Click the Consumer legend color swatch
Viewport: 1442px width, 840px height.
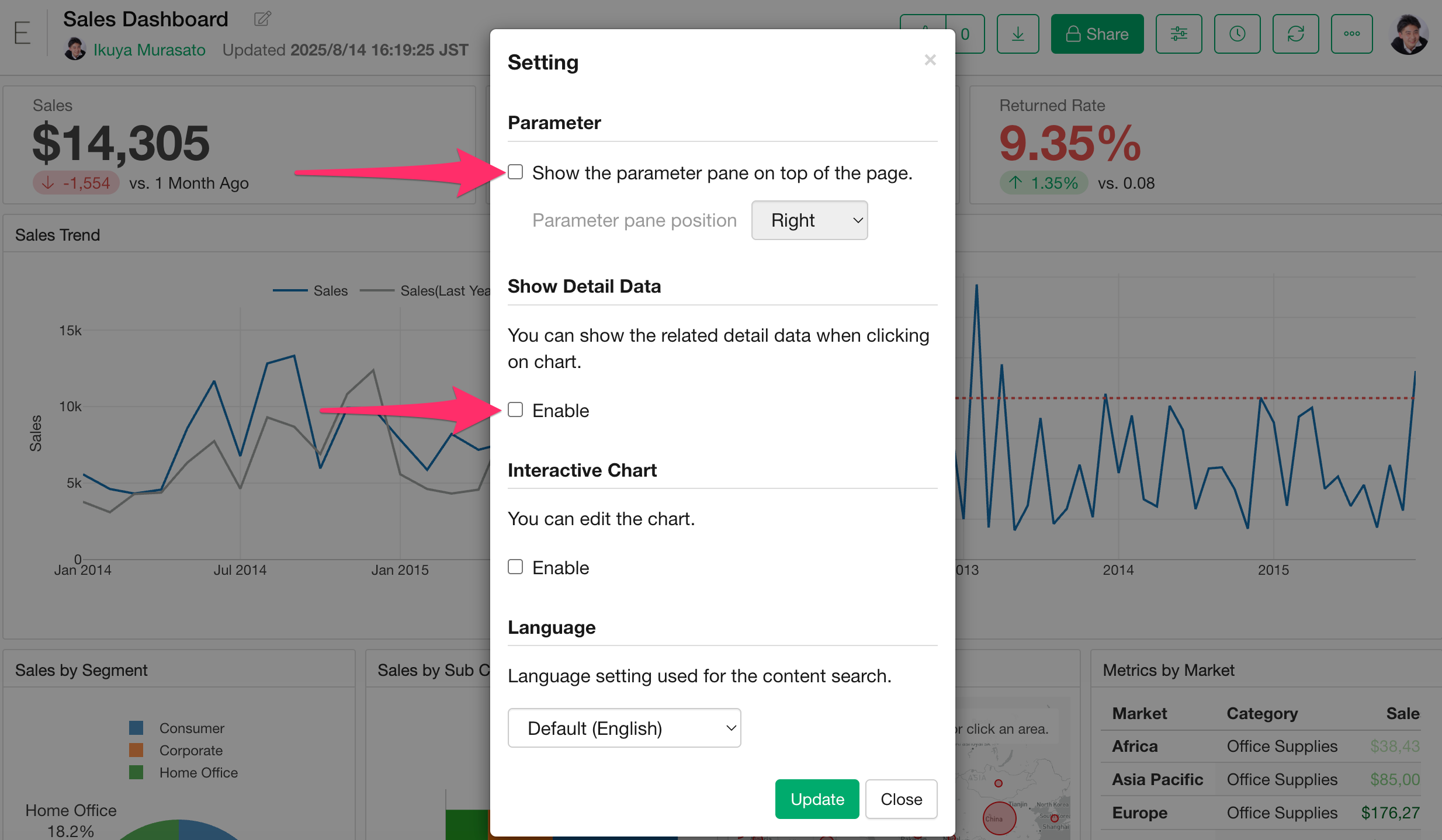[x=136, y=728]
